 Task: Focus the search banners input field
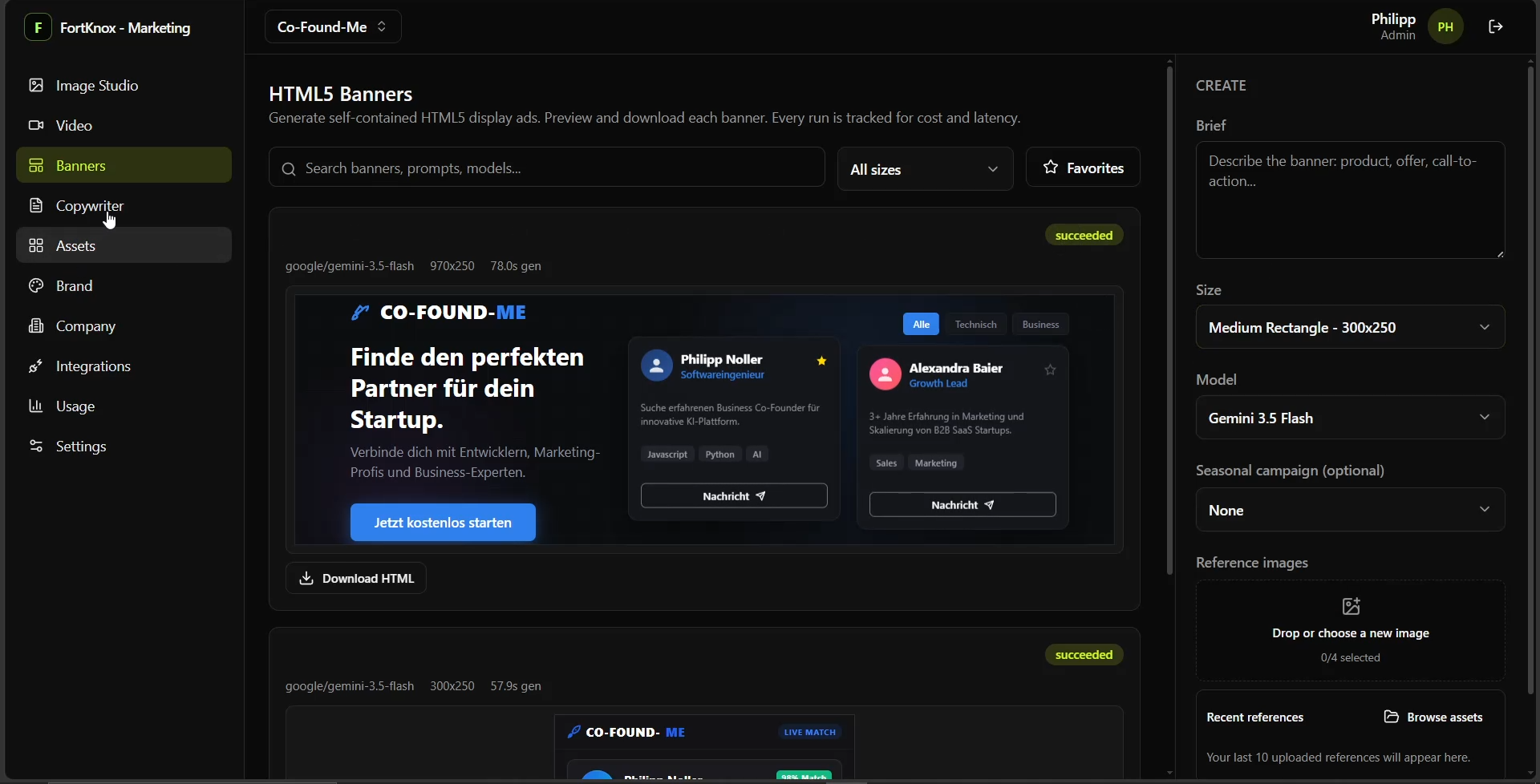[x=547, y=168]
